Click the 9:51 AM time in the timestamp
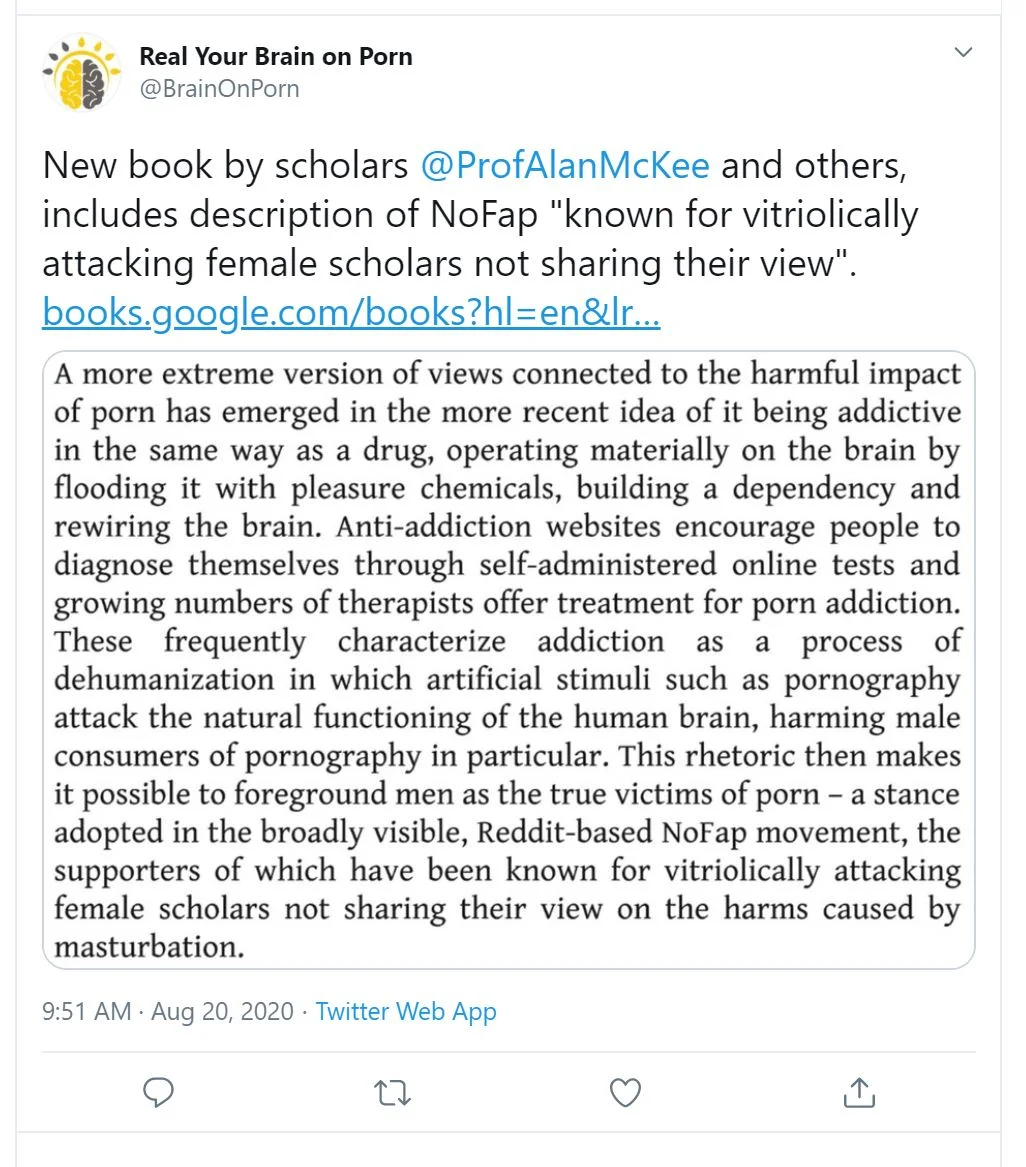1026x1167 pixels. 87,1011
